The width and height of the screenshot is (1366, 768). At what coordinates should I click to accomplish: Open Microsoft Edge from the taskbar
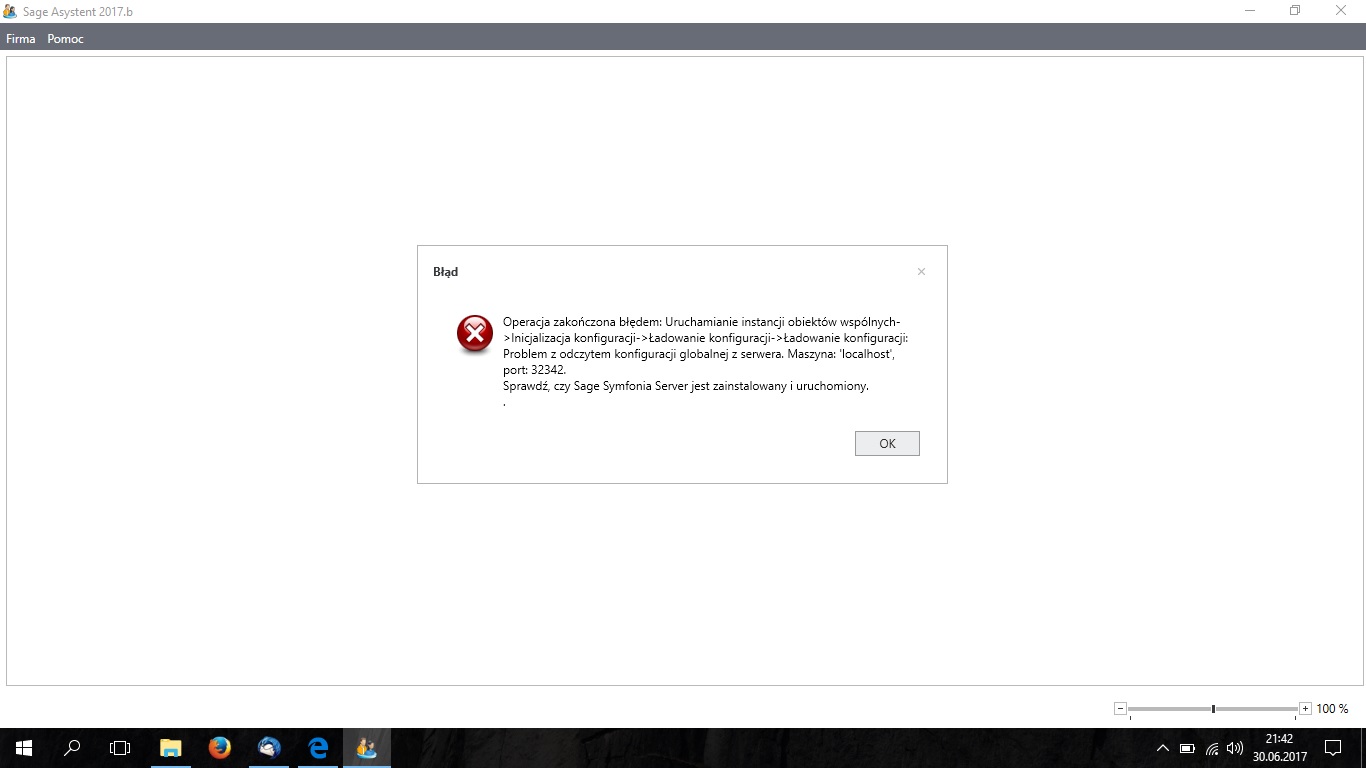(x=318, y=747)
